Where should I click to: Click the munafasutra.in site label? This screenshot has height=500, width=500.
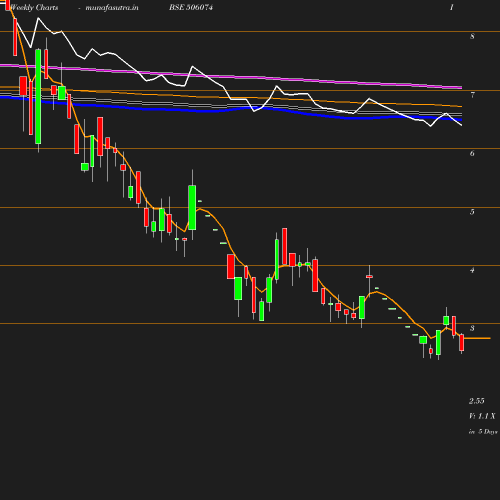[x=112, y=7]
